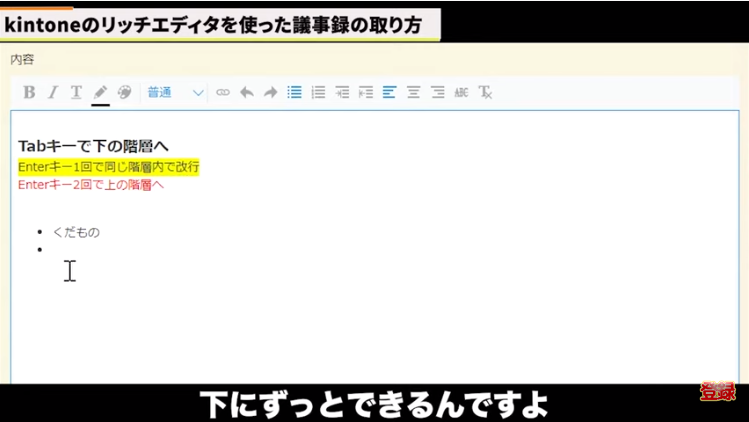Toggle bold formatting with the B icon
This screenshot has height=422, width=749.
coord(29,92)
